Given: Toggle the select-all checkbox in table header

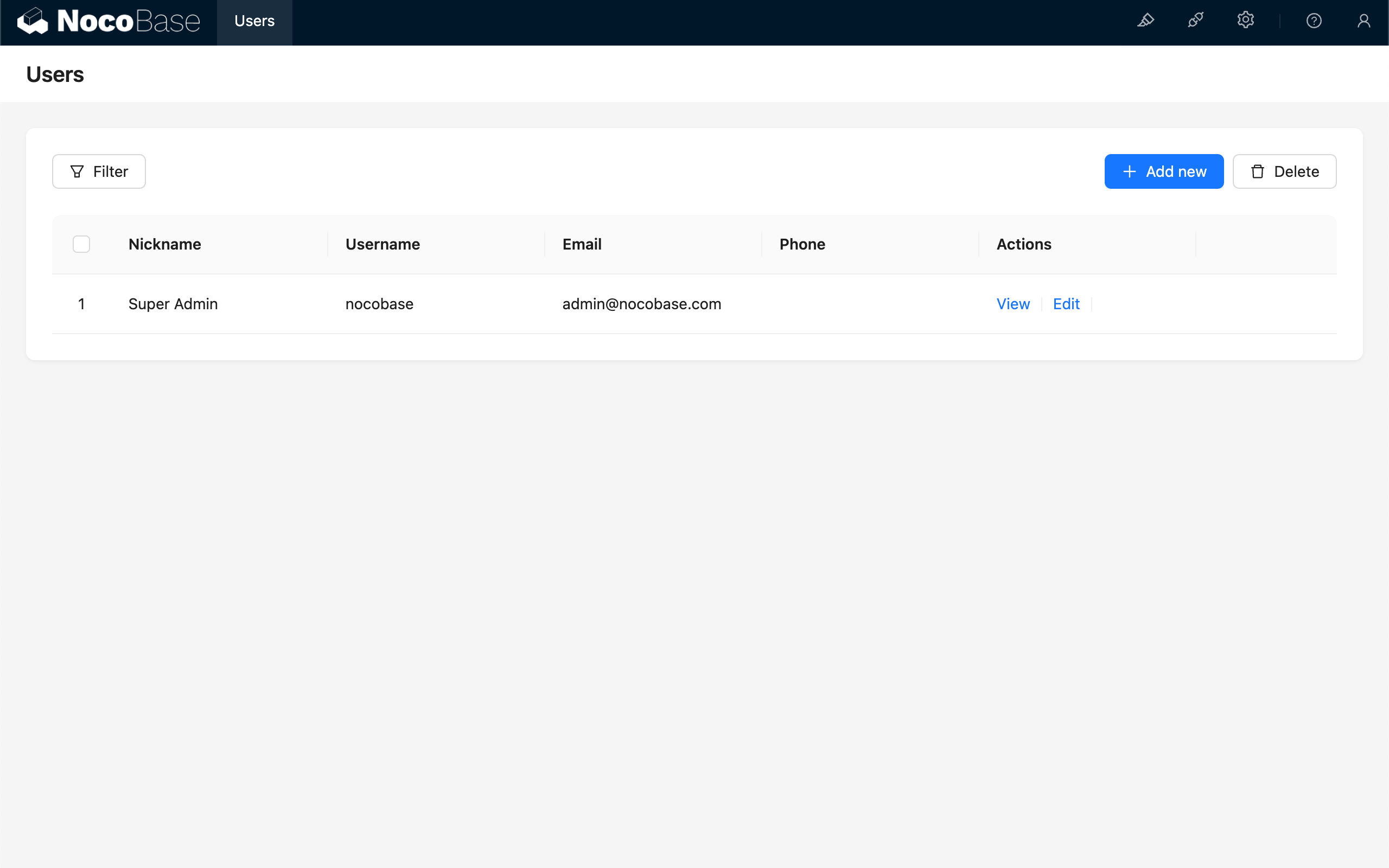Looking at the screenshot, I should pyautogui.click(x=81, y=244).
